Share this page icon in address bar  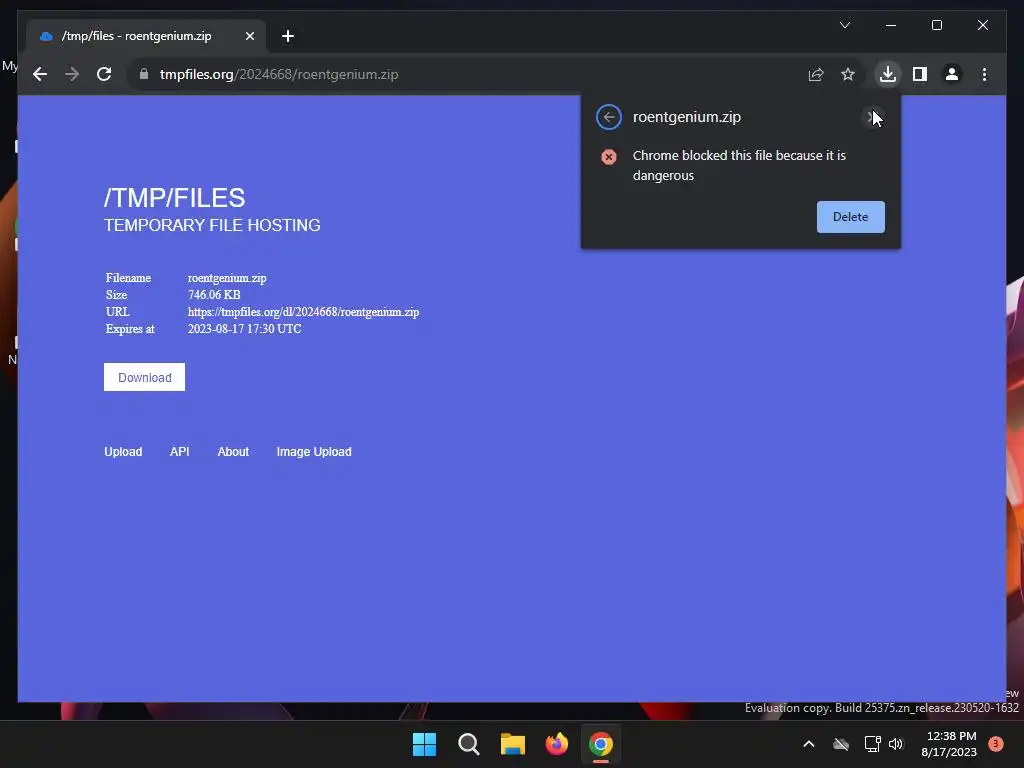[x=816, y=74]
